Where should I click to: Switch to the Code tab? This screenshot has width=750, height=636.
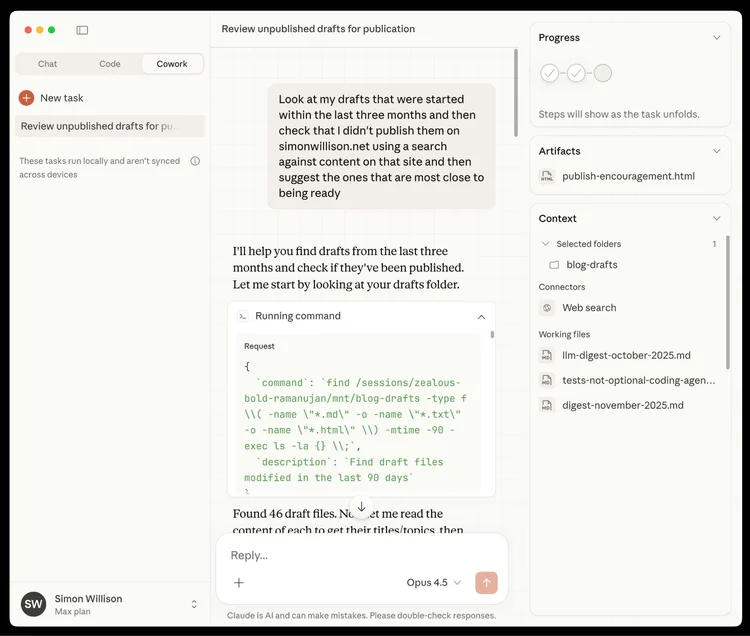[x=110, y=64]
